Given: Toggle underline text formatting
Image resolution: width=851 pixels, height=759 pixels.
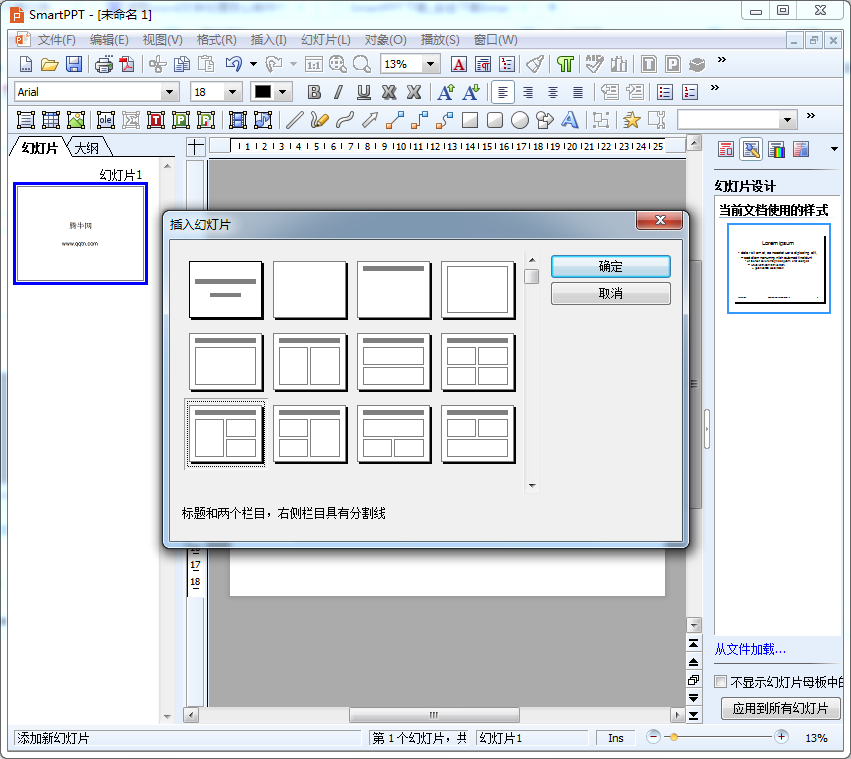Looking at the screenshot, I should [x=363, y=92].
